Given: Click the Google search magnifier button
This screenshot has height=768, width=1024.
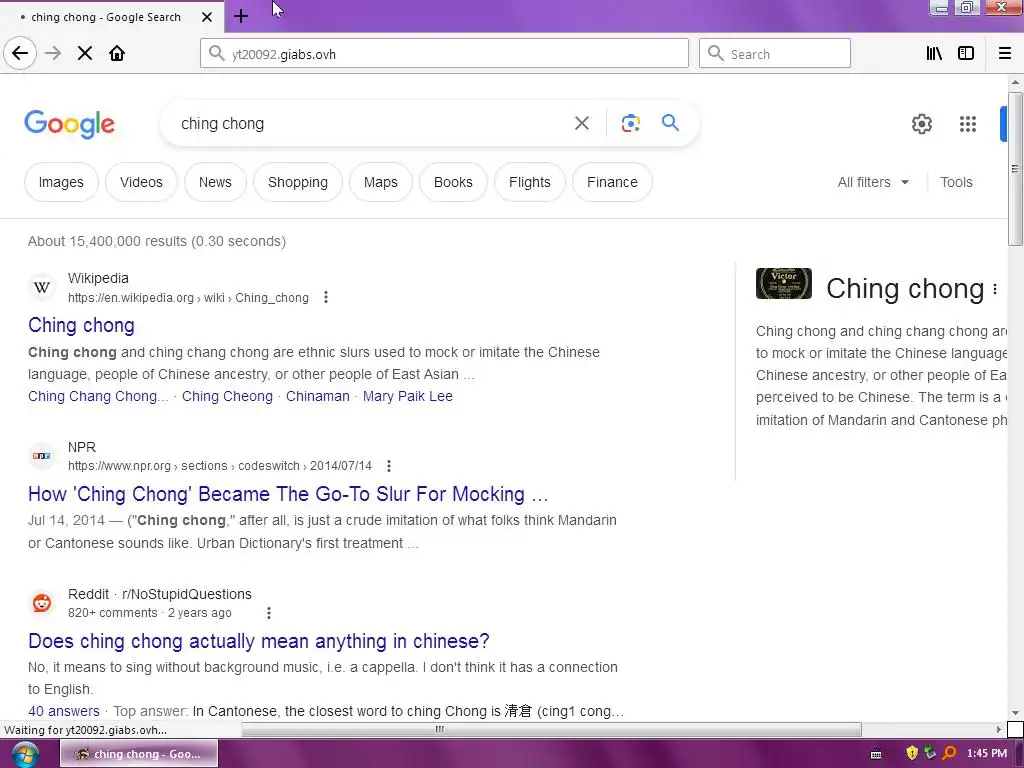Looking at the screenshot, I should click(x=670, y=122).
